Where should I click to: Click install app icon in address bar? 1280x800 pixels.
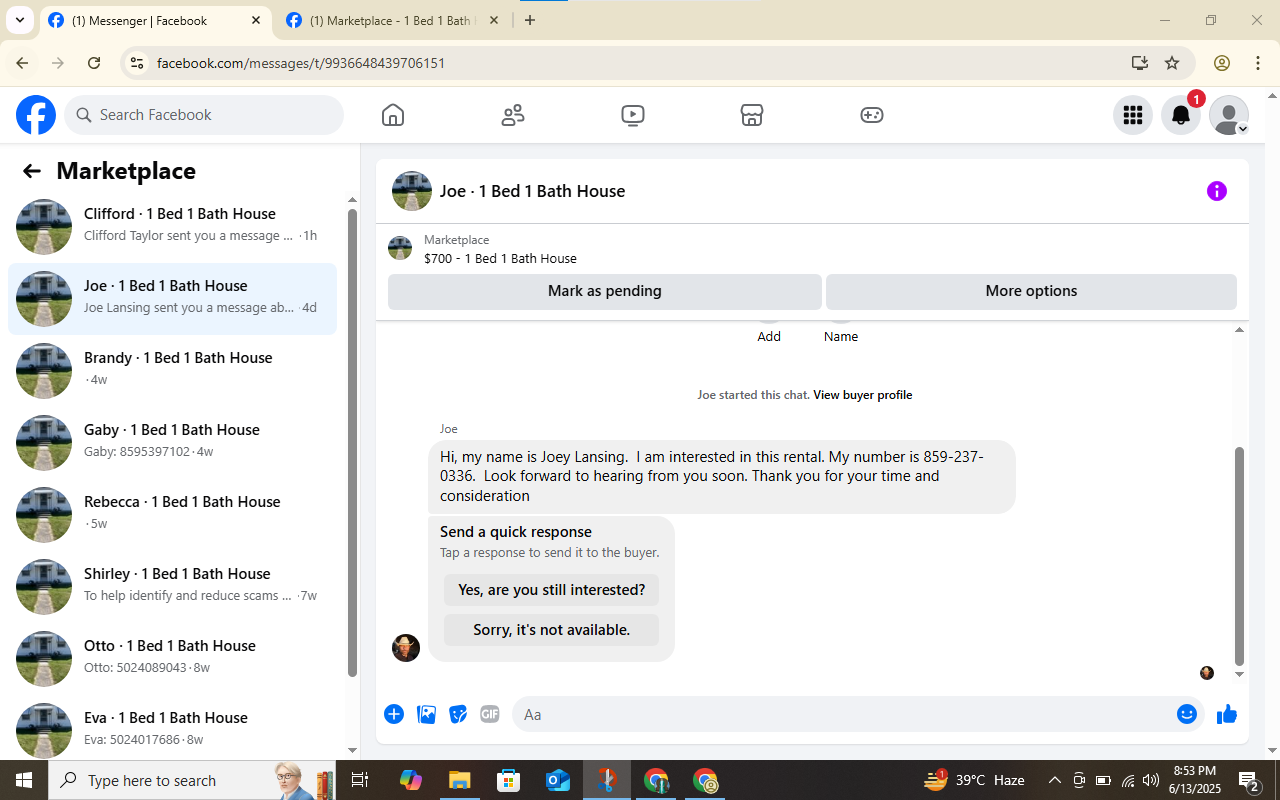click(x=1139, y=63)
